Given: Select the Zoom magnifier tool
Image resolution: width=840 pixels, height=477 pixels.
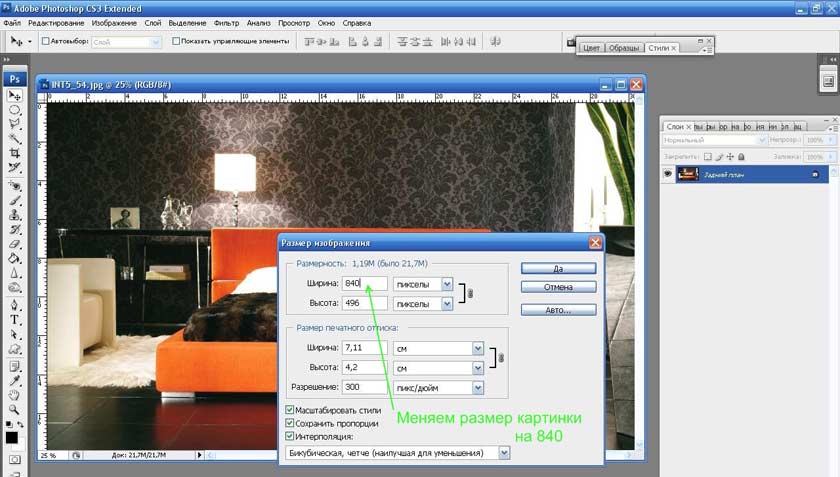Looking at the screenshot, I should point(15,409).
